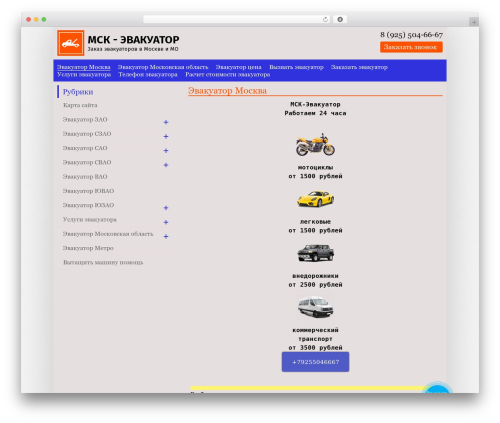Click the browser reload icon
This screenshot has height=423, width=500.
tap(325, 20)
